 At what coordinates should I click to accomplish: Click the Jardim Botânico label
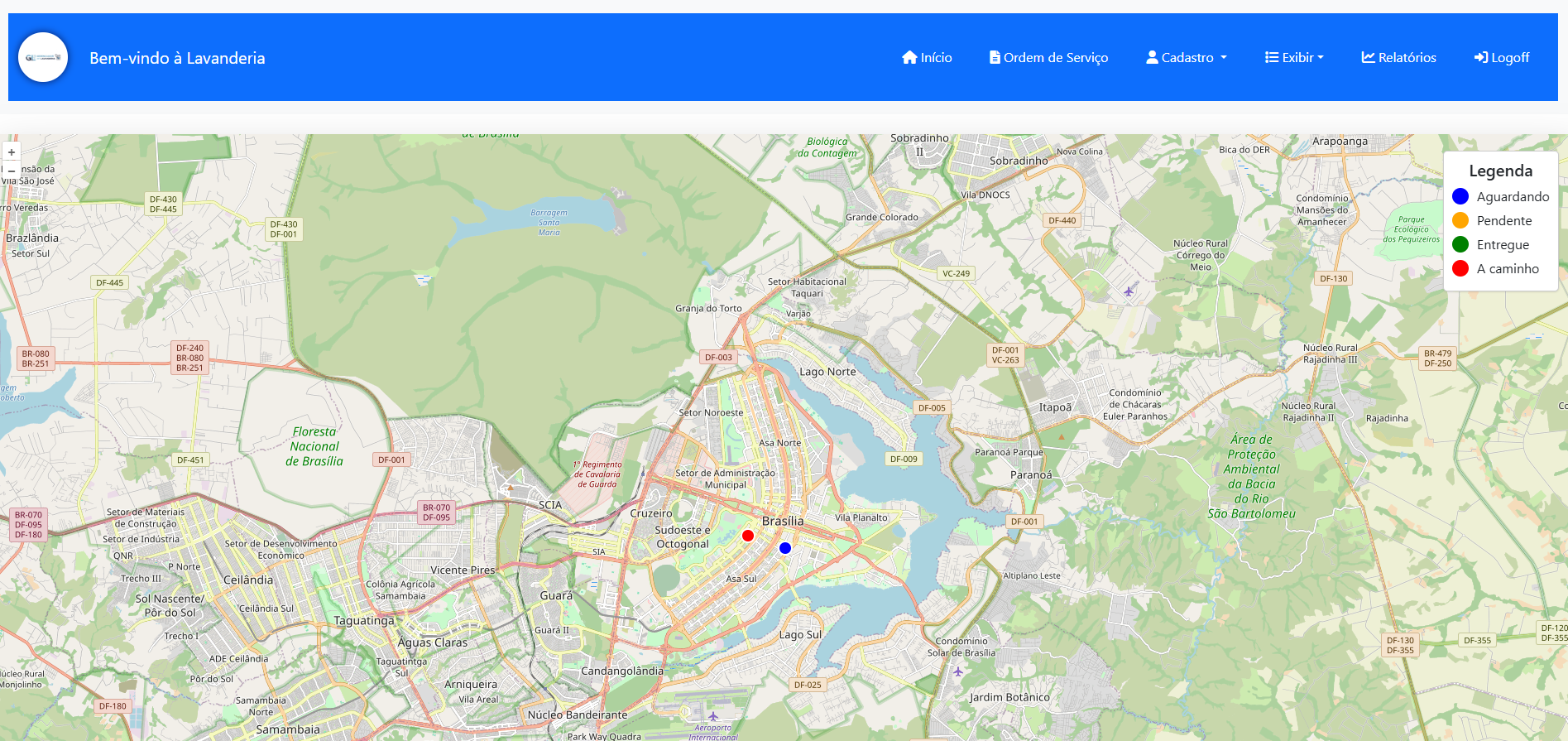(1009, 697)
